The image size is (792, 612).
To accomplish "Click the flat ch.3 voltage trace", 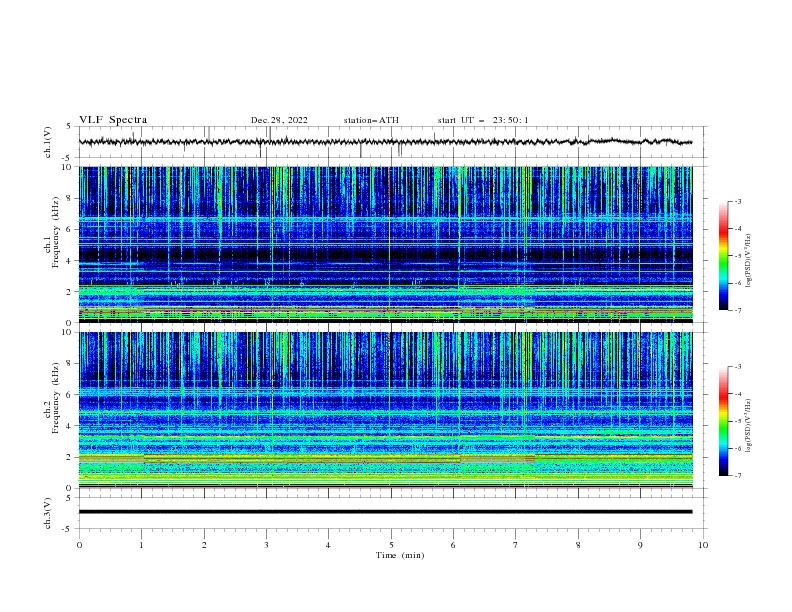I will point(385,512).
